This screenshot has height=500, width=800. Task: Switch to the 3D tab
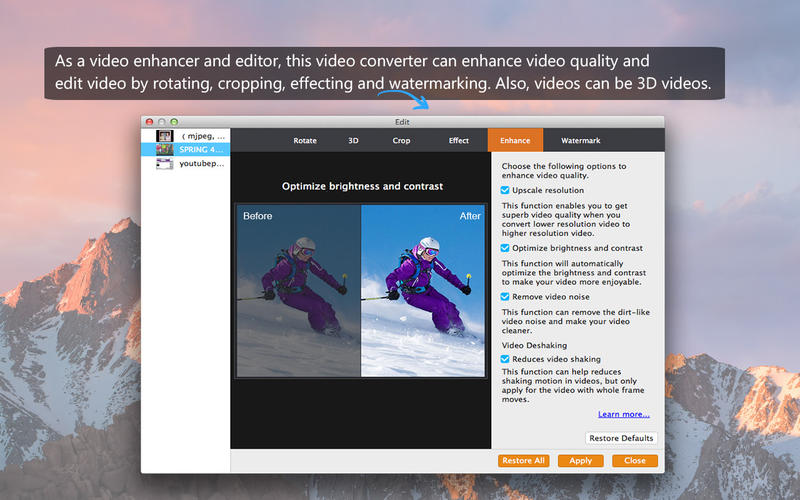point(353,141)
